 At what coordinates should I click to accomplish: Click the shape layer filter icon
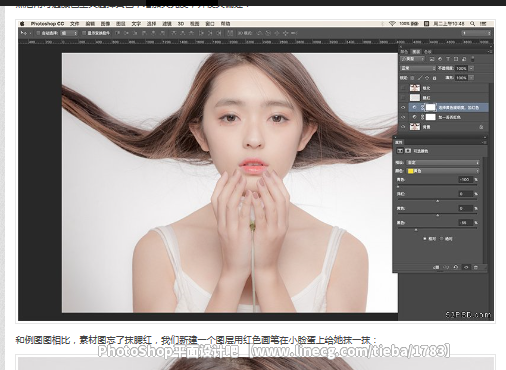click(456, 59)
